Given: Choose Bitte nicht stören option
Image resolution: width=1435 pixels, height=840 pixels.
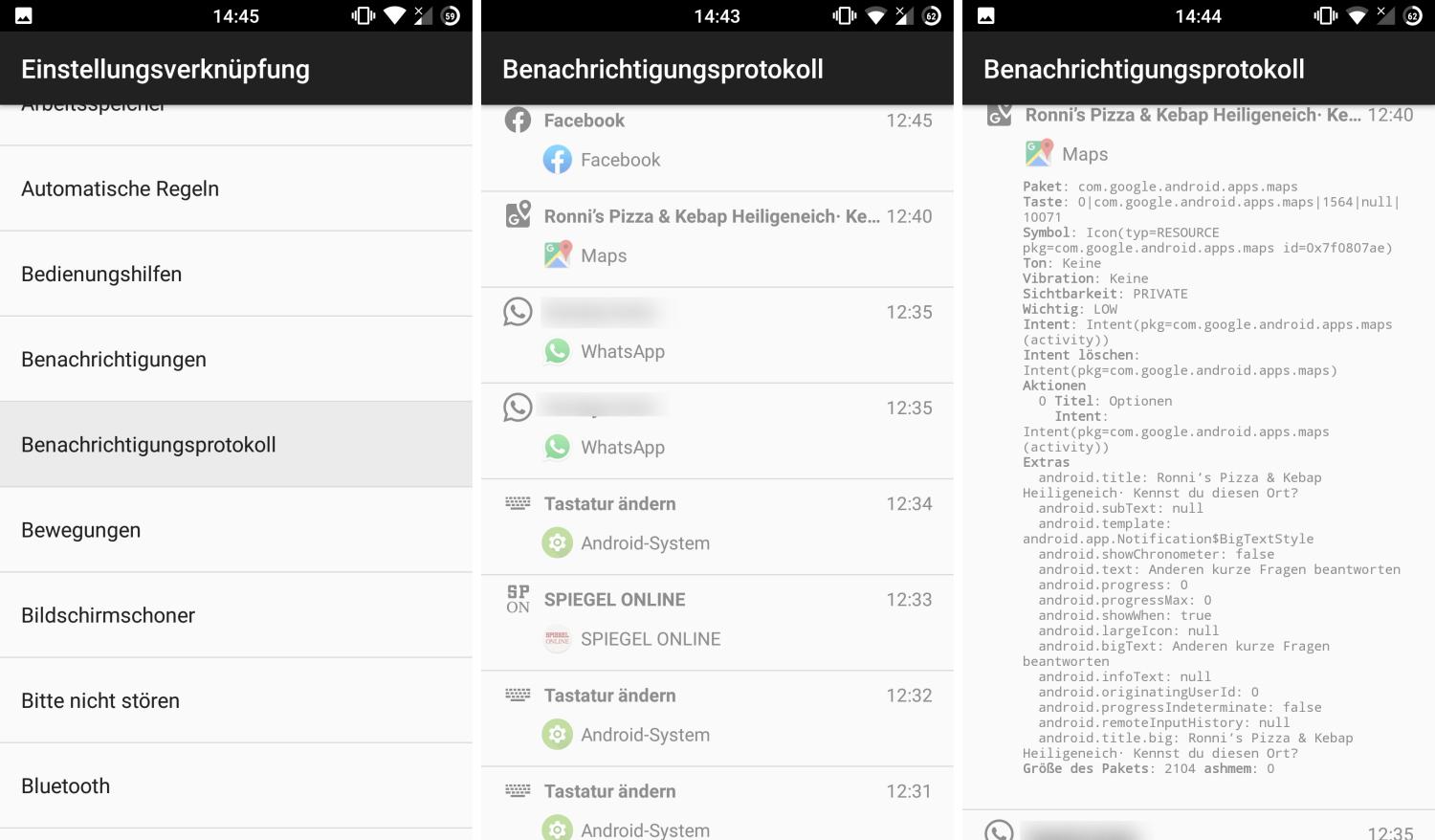Looking at the screenshot, I should 236,700.
